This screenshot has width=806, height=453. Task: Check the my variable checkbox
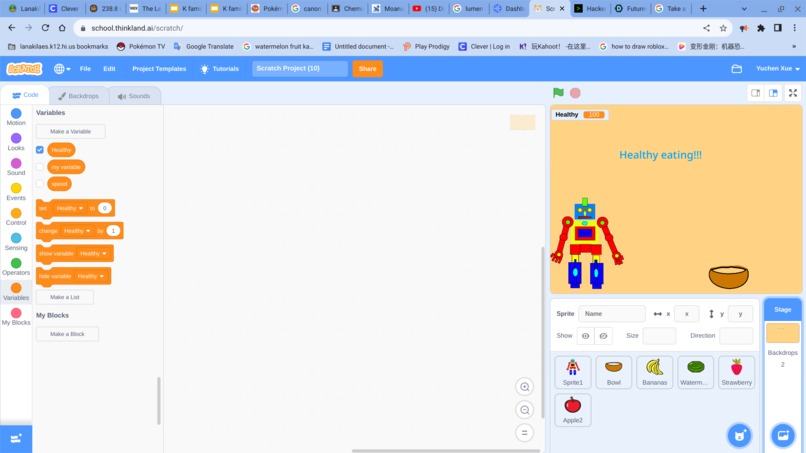click(x=40, y=167)
